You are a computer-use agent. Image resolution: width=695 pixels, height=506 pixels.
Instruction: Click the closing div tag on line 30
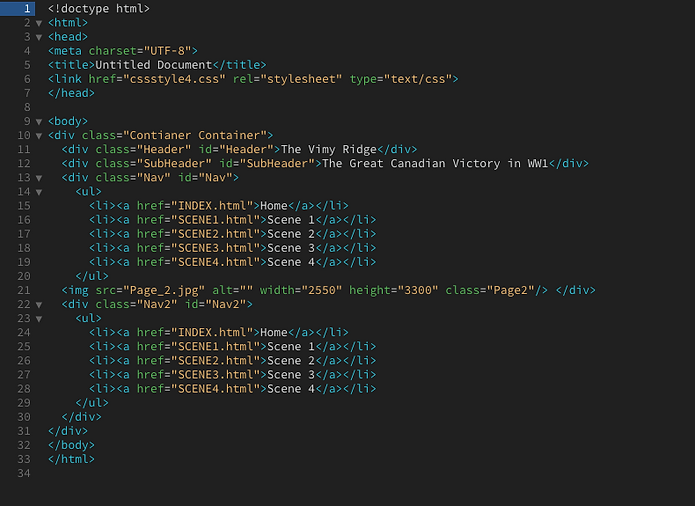pyautogui.click(x=82, y=417)
